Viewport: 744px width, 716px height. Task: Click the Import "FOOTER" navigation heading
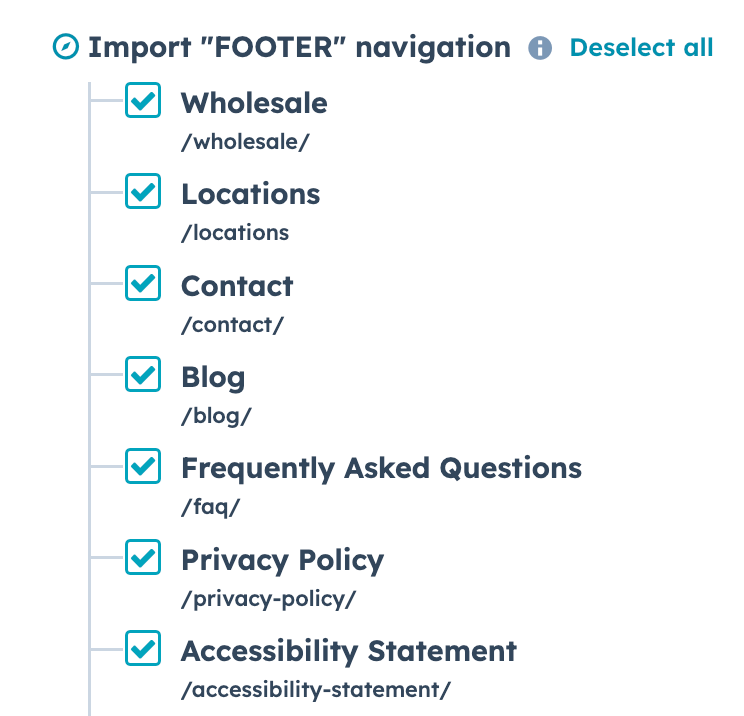[299, 47]
